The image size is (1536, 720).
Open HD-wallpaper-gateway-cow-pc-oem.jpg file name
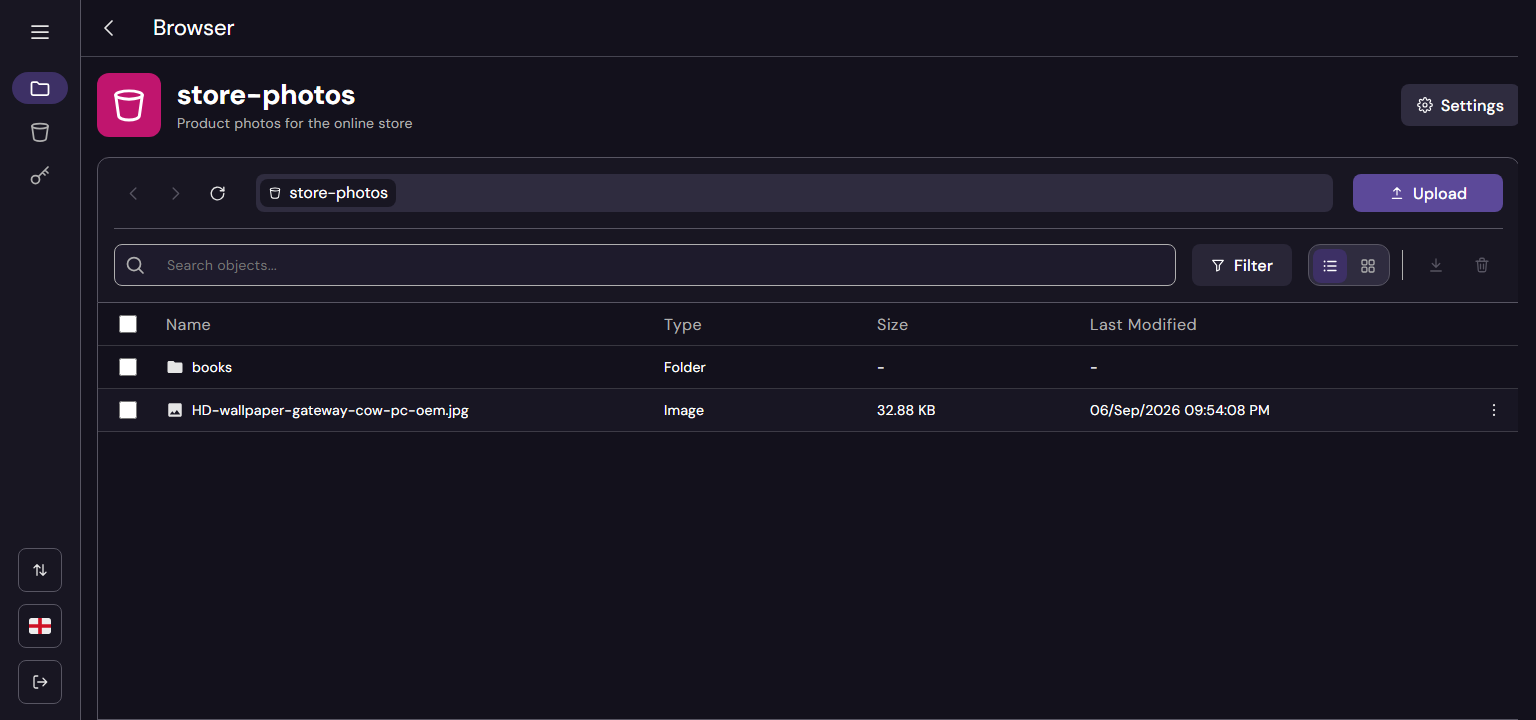pyautogui.click(x=330, y=410)
